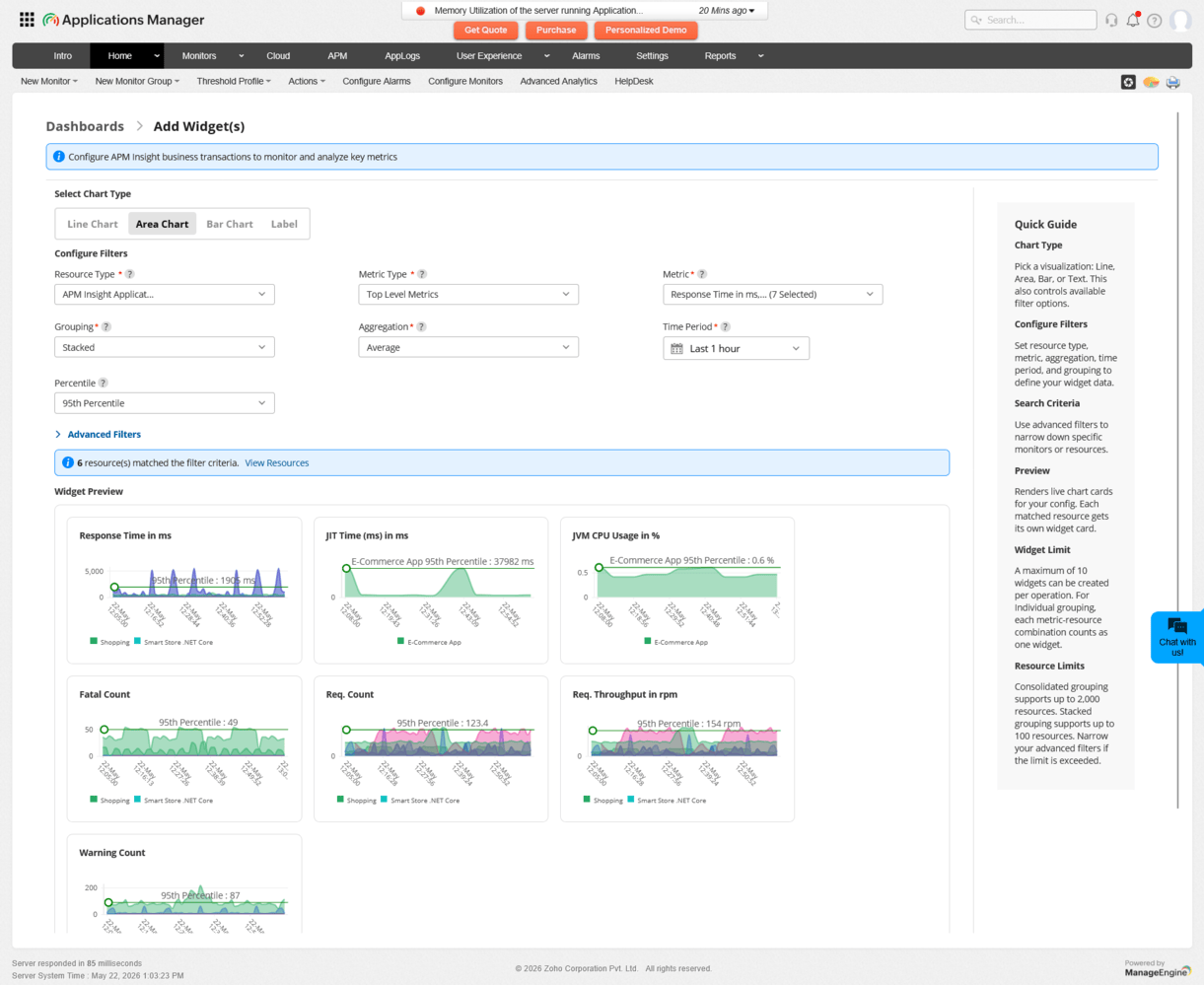The image size is (1204, 985).
Task: Click the search magnifier icon
Action: [x=976, y=20]
